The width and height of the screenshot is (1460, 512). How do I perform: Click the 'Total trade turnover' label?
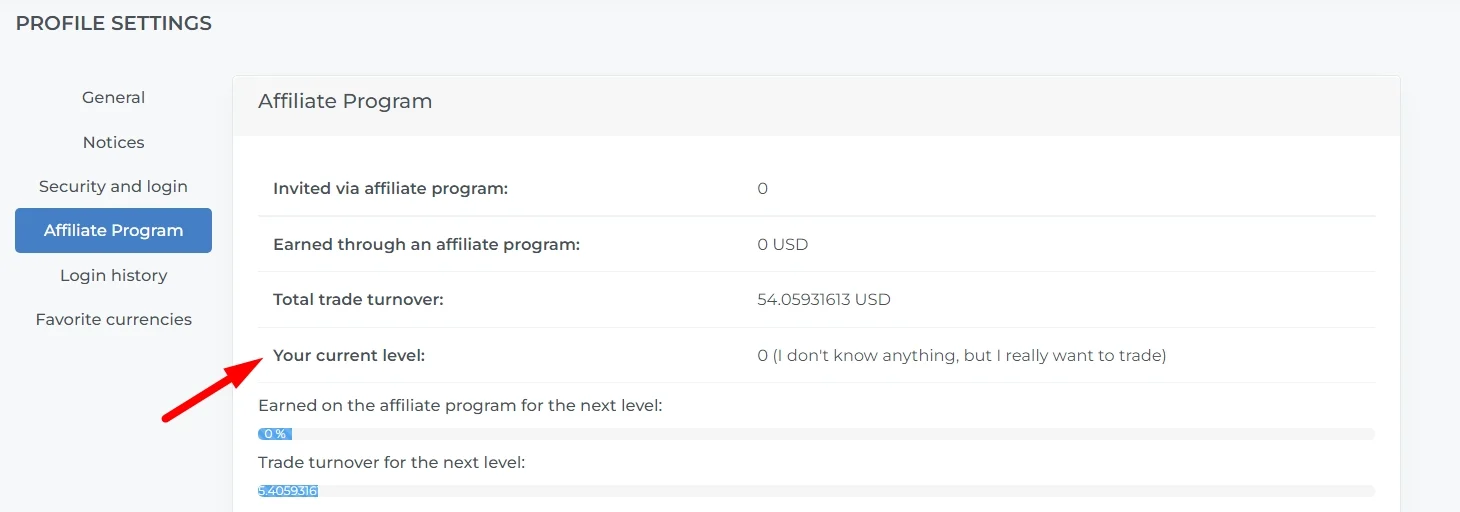click(x=358, y=299)
